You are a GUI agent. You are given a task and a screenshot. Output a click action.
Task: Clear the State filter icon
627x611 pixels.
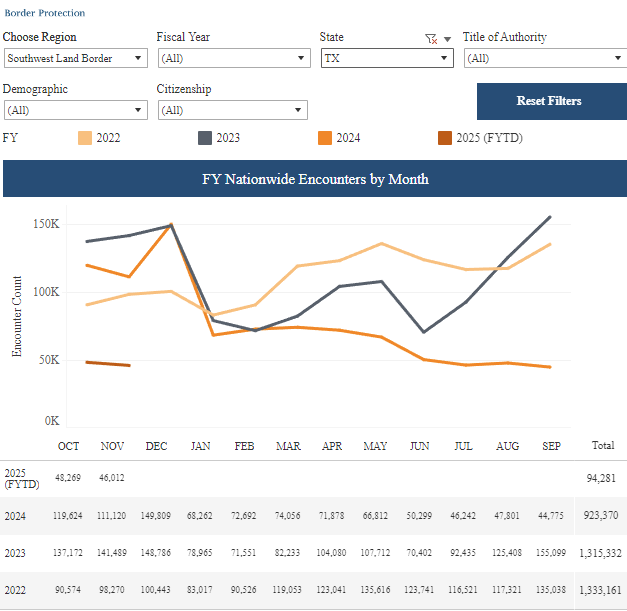[x=431, y=39]
